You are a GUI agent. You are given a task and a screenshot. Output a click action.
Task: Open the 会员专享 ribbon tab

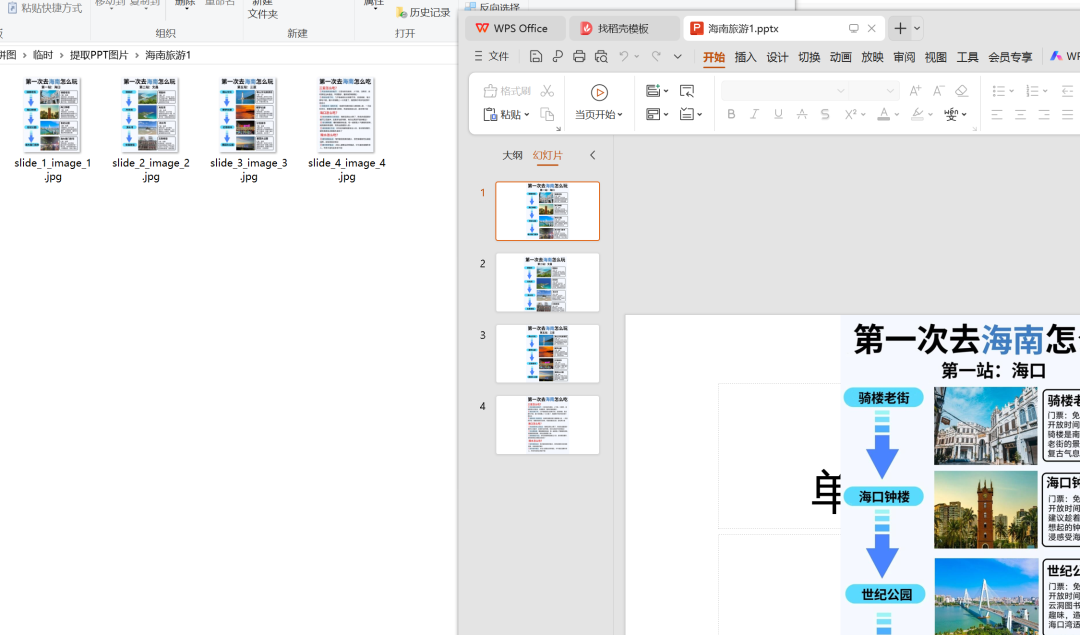(x=1010, y=57)
